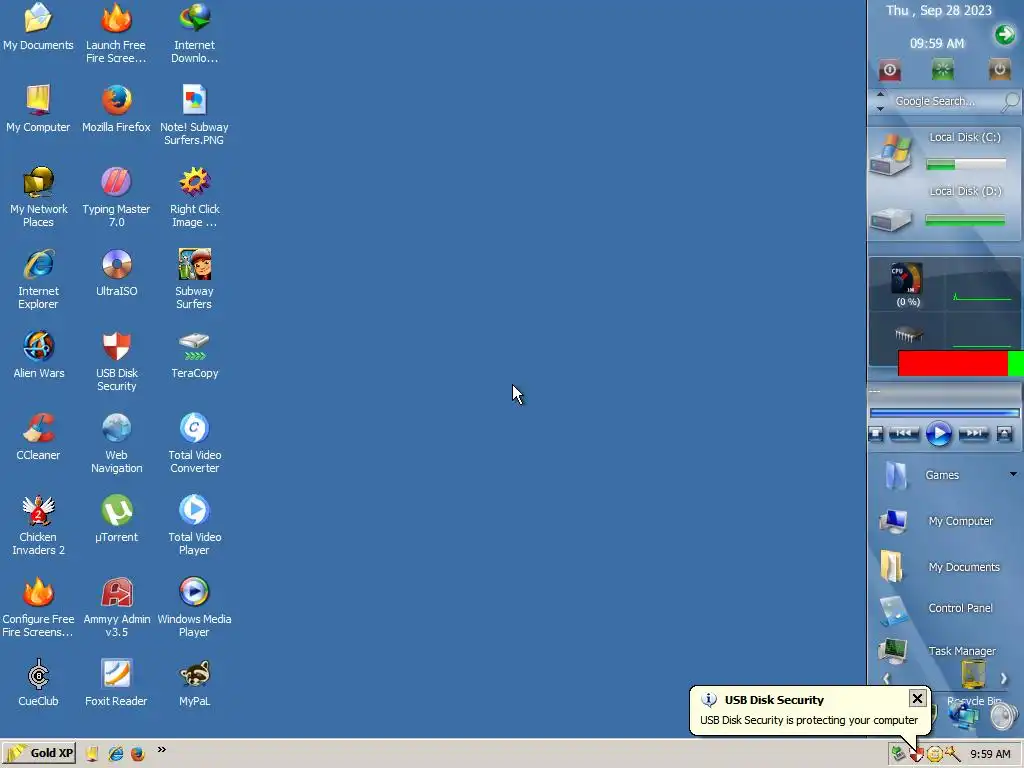Screen dimensions: 1024x768
Task: Click the green restart sidebar button
Action: point(942,69)
